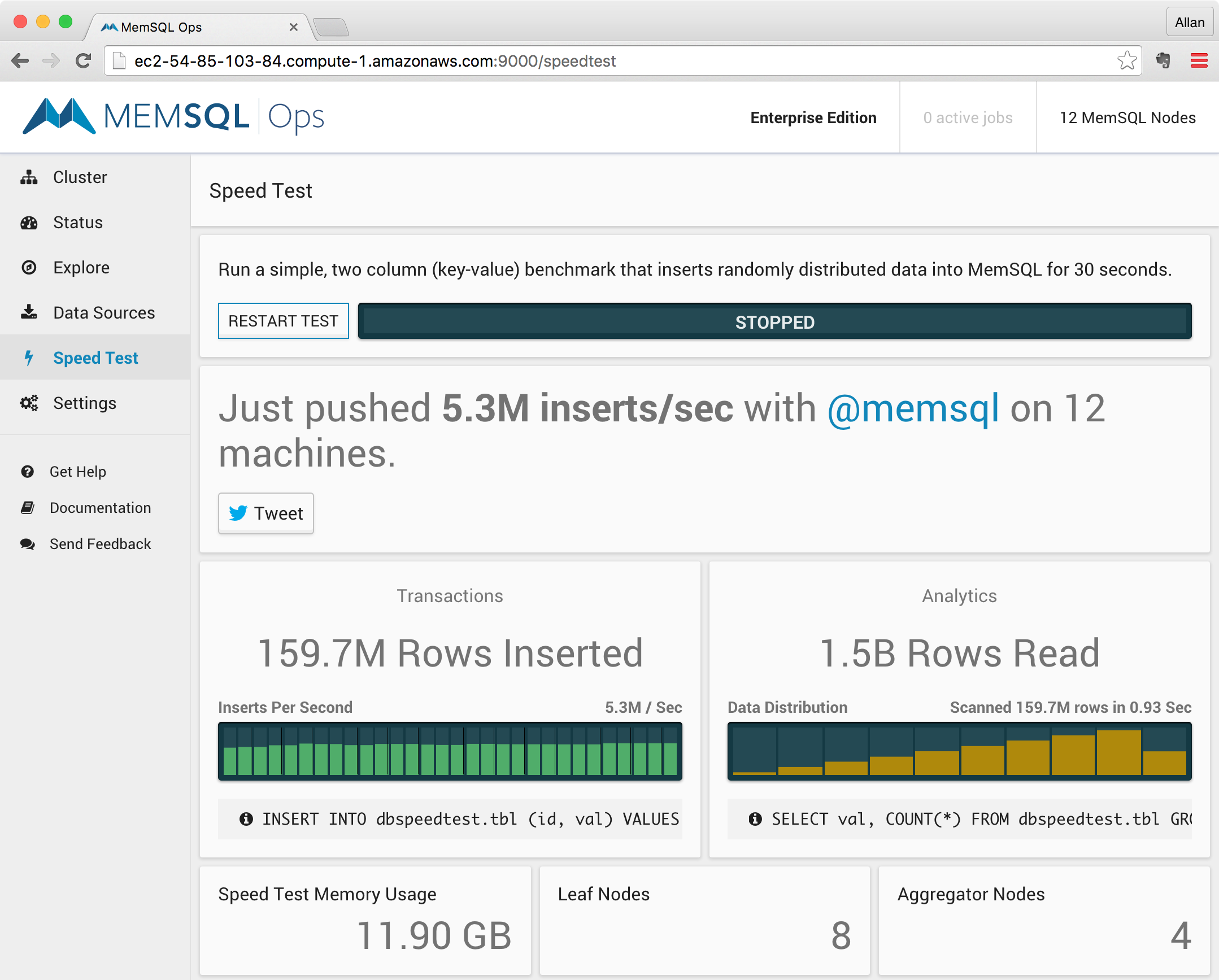Reload the page with refresh icon

[84, 60]
